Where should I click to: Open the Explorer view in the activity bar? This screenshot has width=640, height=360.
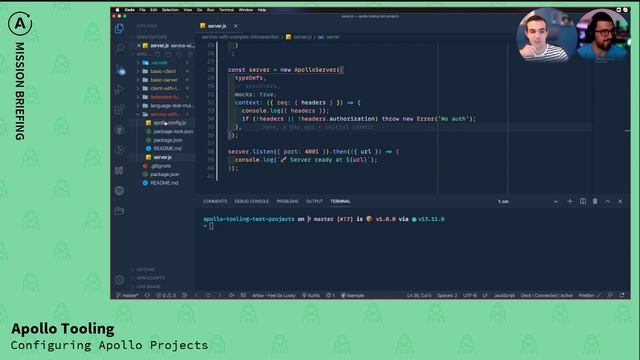119,28
